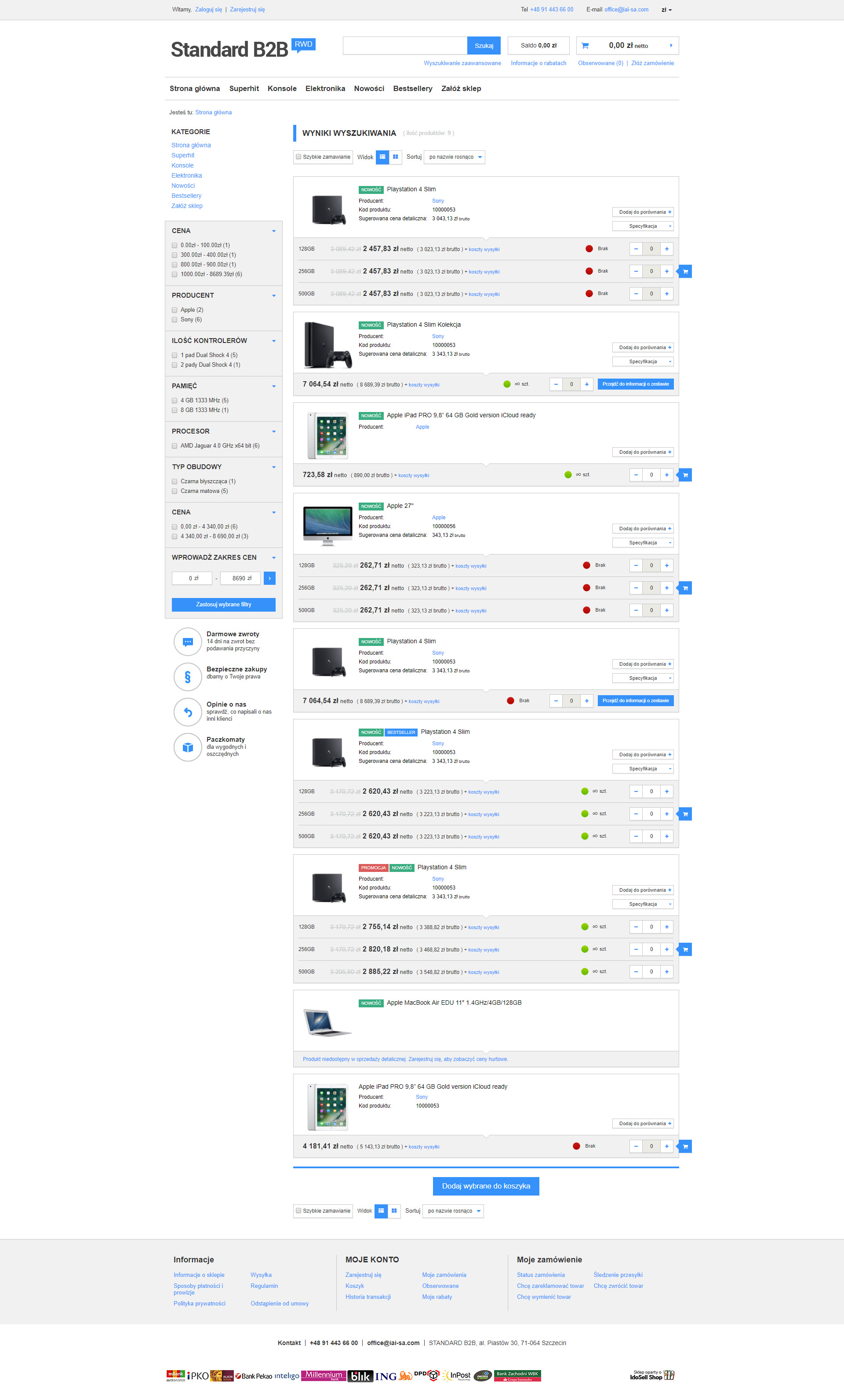
Task: Collapse the PRODUCENT filter section
Action: pyautogui.click(x=274, y=295)
